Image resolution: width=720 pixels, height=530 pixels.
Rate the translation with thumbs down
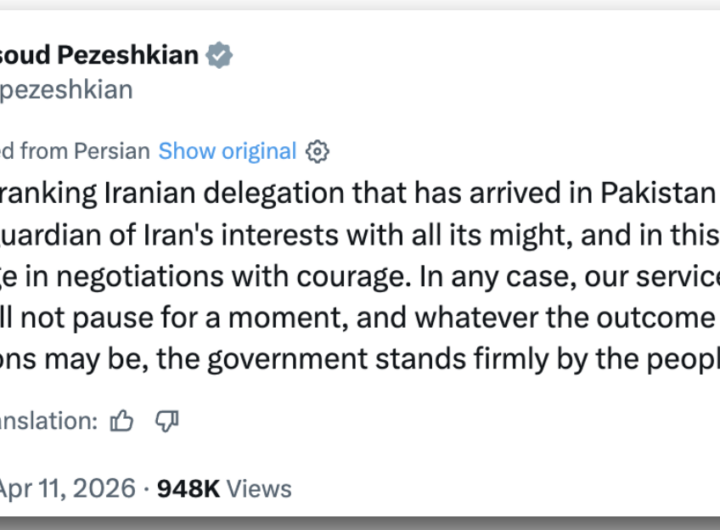pos(167,421)
